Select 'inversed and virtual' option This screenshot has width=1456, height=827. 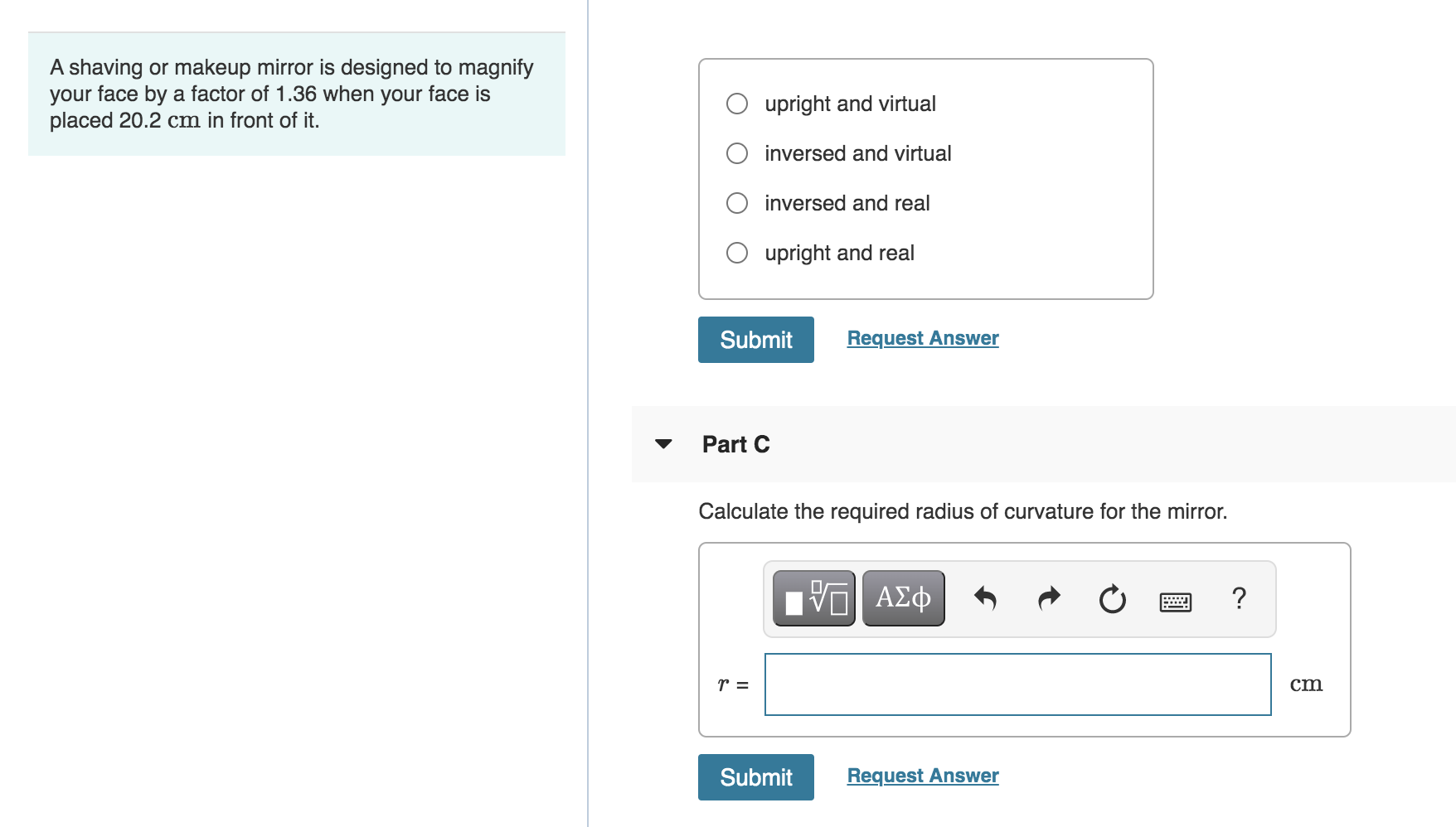(737, 153)
